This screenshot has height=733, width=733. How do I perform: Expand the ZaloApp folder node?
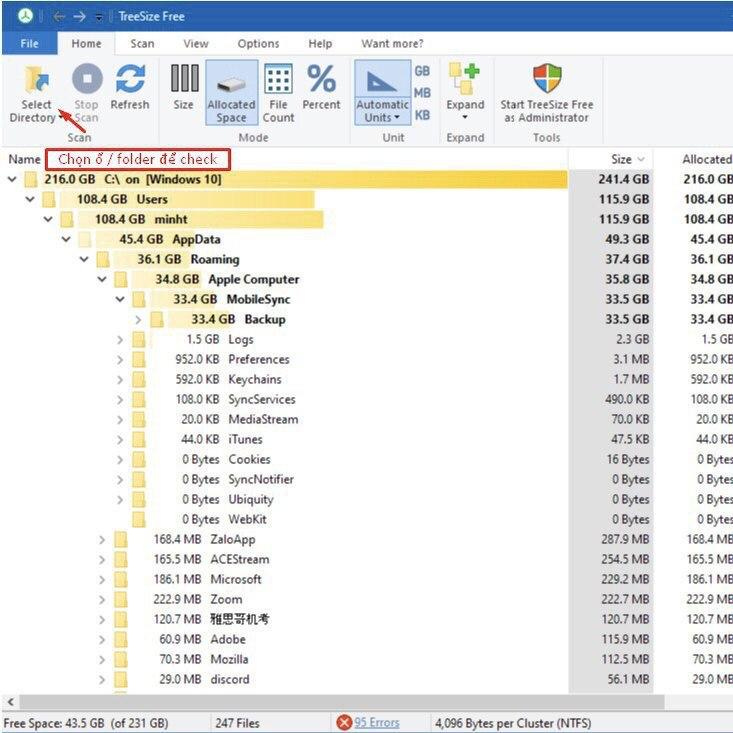102,539
